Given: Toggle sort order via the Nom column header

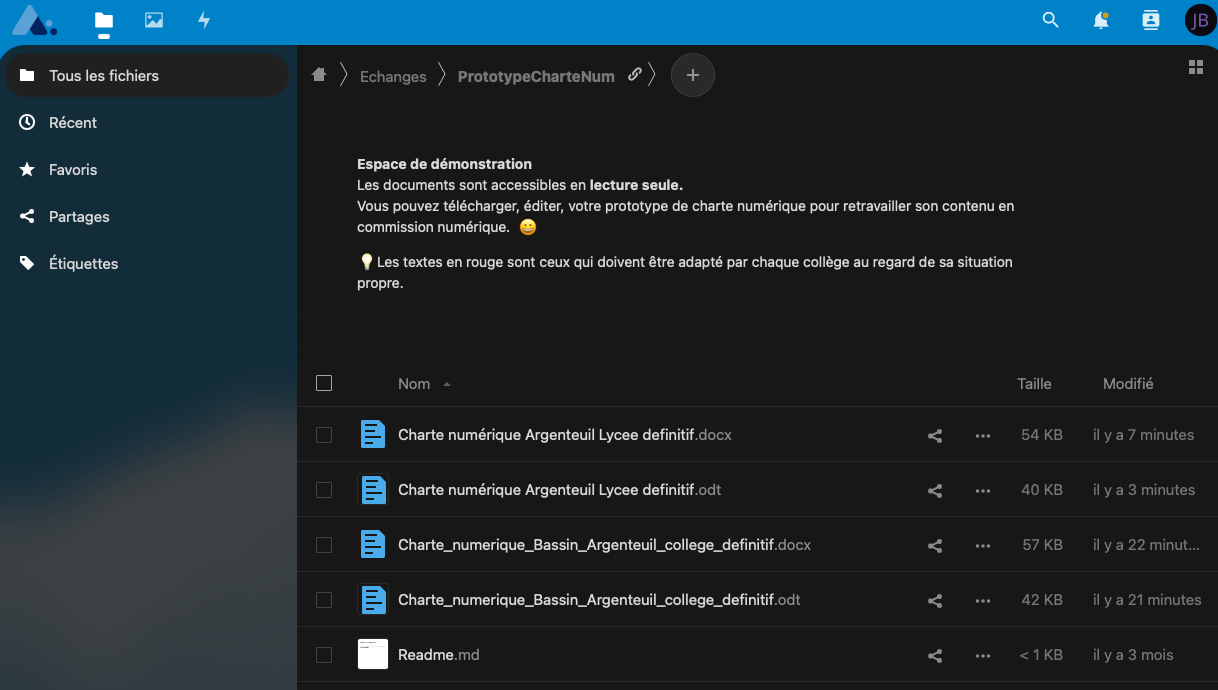Looking at the screenshot, I should 414,384.
